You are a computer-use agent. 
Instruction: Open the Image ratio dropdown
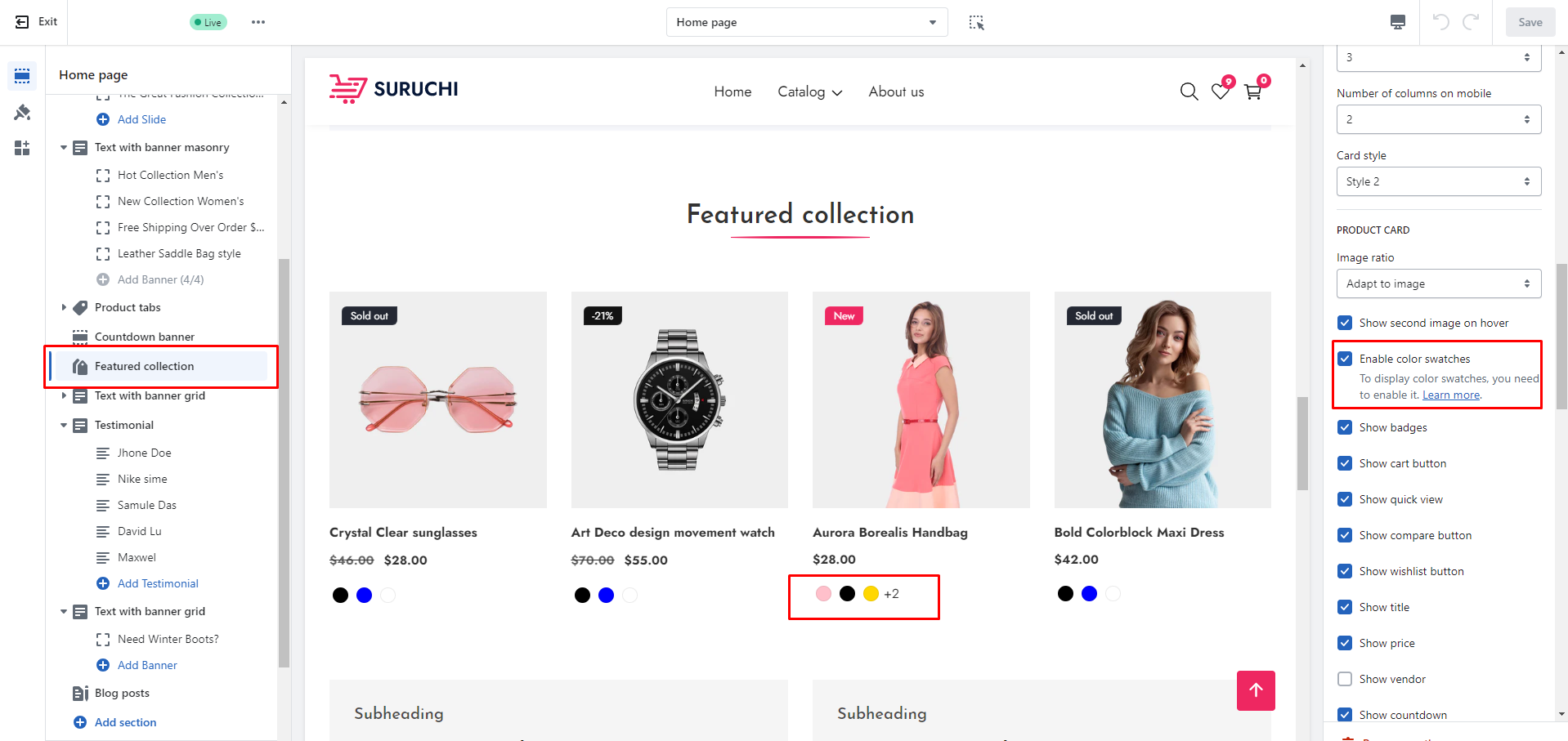click(x=1438, y=283)
